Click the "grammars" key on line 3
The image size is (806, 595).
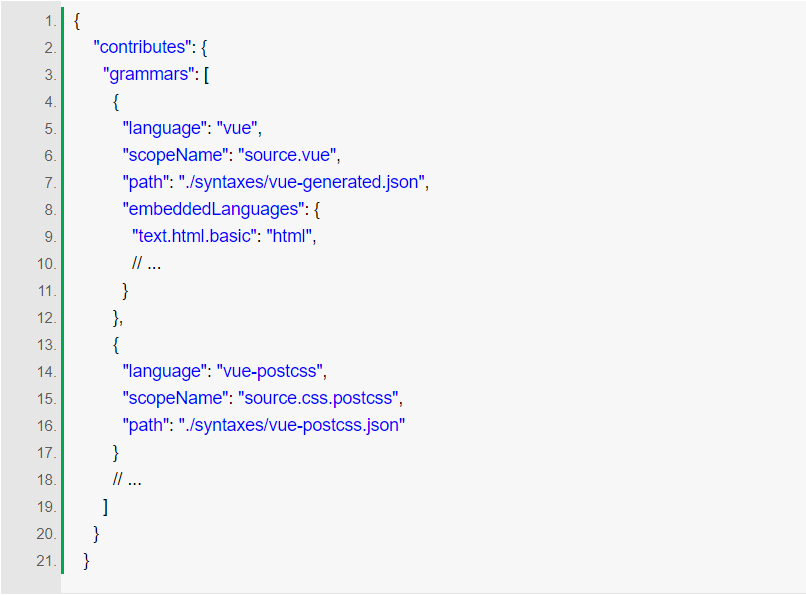[x=149, y=75]
